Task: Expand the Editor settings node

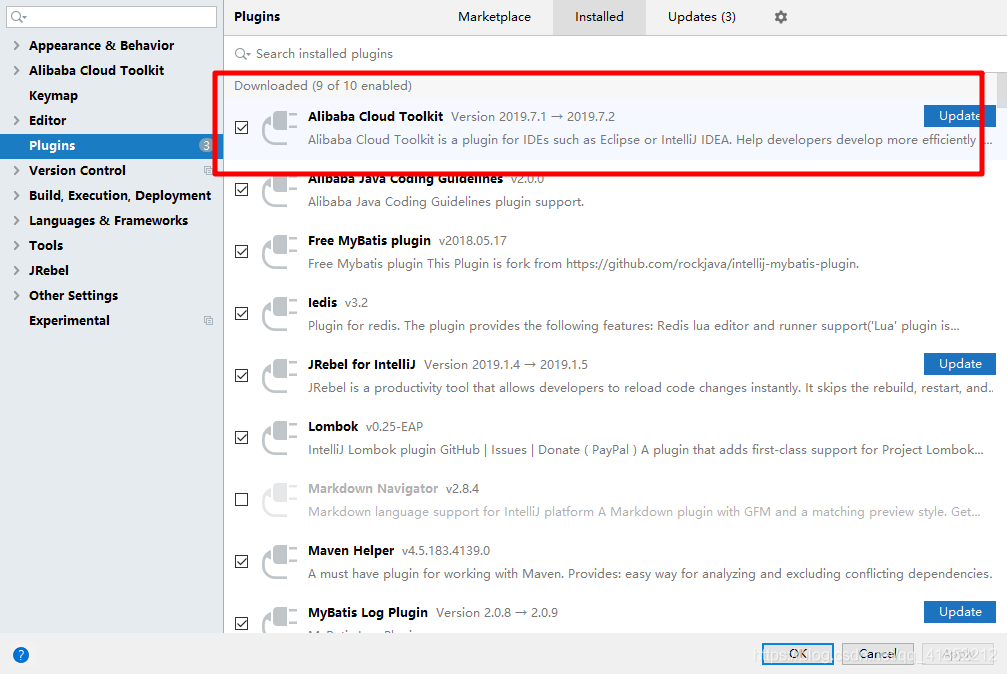Action: coord(17,121)
